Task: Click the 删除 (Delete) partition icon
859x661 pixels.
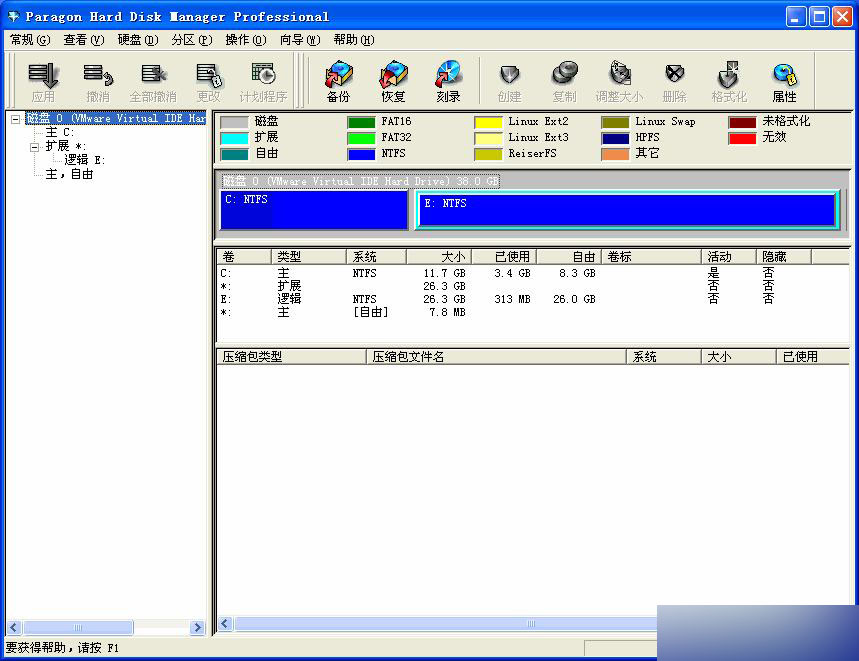Action: coord(674,82)
